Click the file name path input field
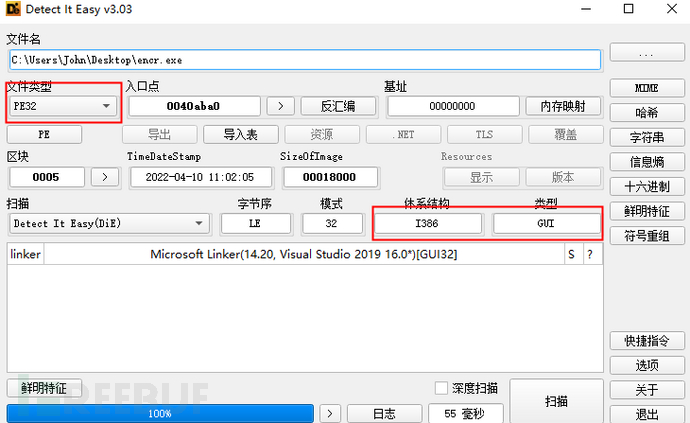The height and width of the screenshot is (423, 690). point(303,59)
